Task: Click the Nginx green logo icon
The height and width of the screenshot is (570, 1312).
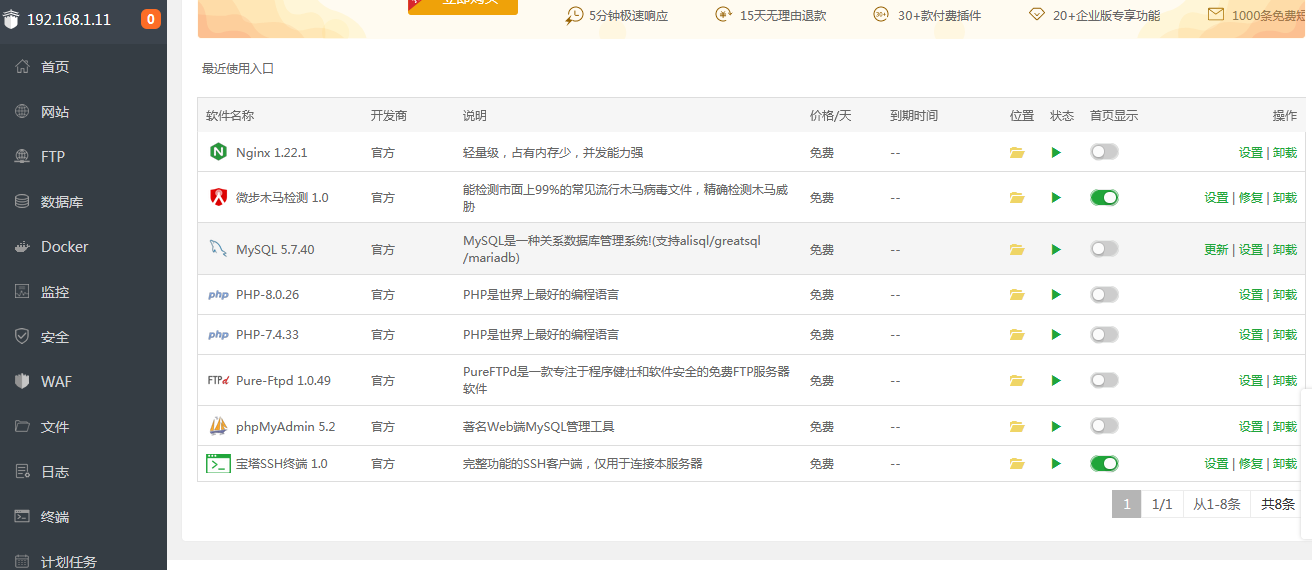Action: (218, 152)
